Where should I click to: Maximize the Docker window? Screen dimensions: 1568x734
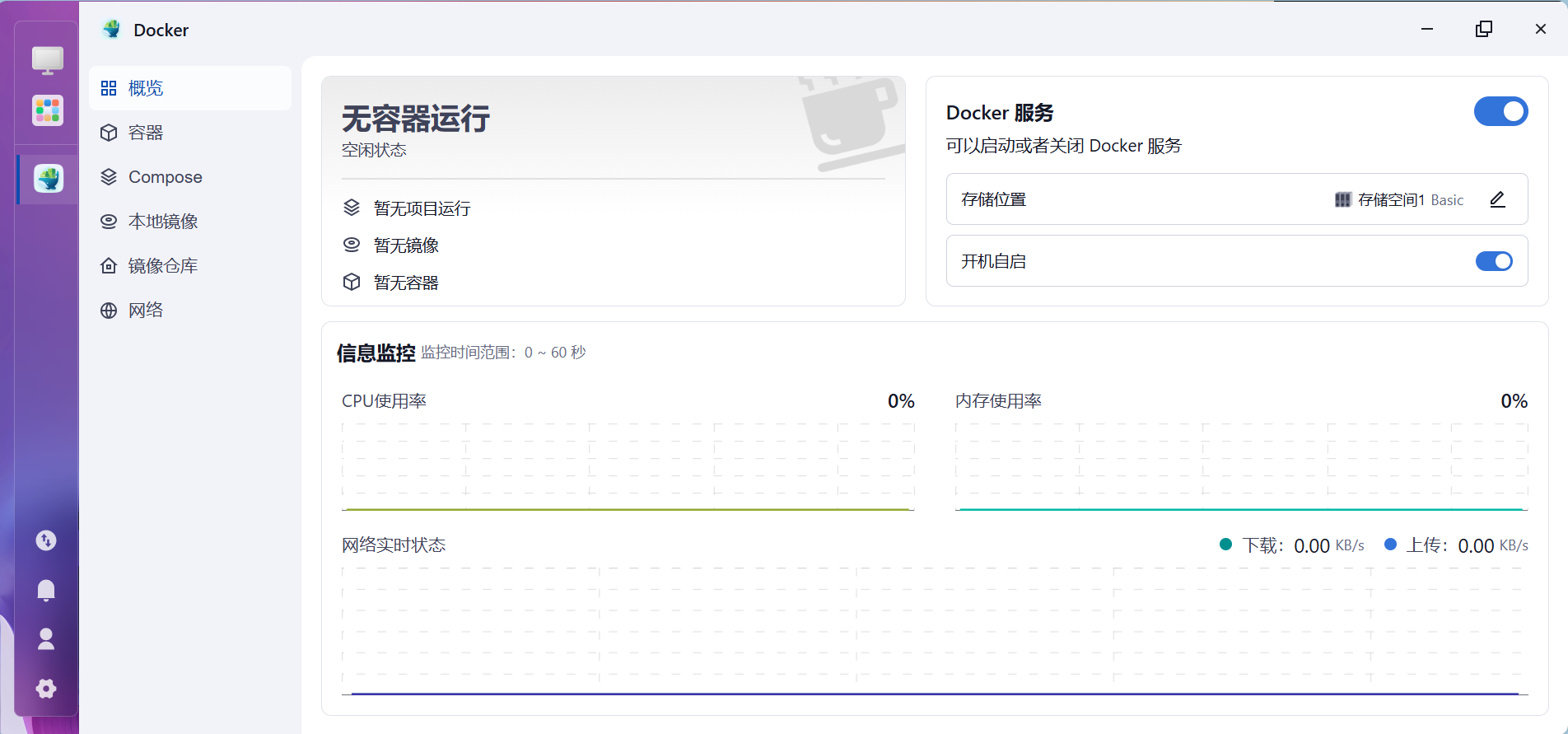1484,29
